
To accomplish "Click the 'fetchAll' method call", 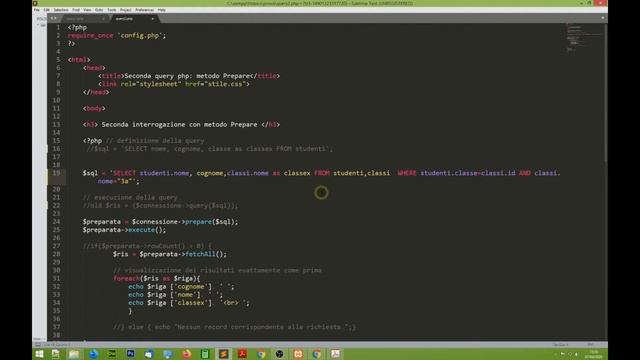I will 200,254.
